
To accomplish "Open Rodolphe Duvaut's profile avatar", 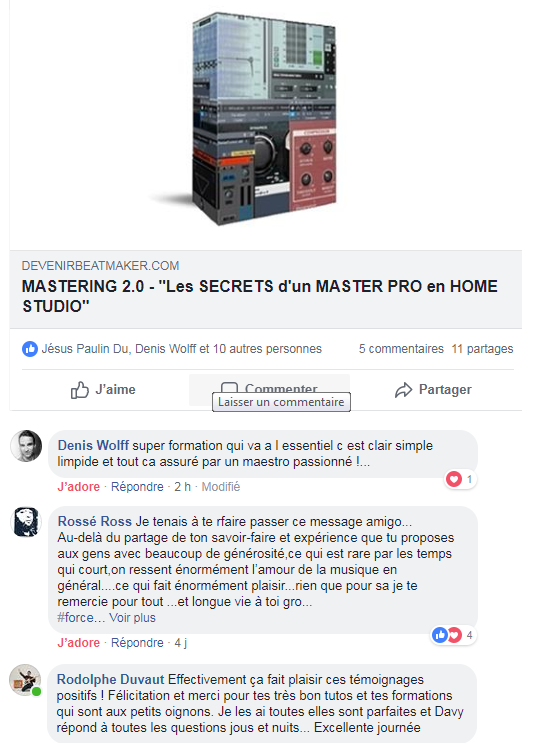I will click(x=25, y=680).
